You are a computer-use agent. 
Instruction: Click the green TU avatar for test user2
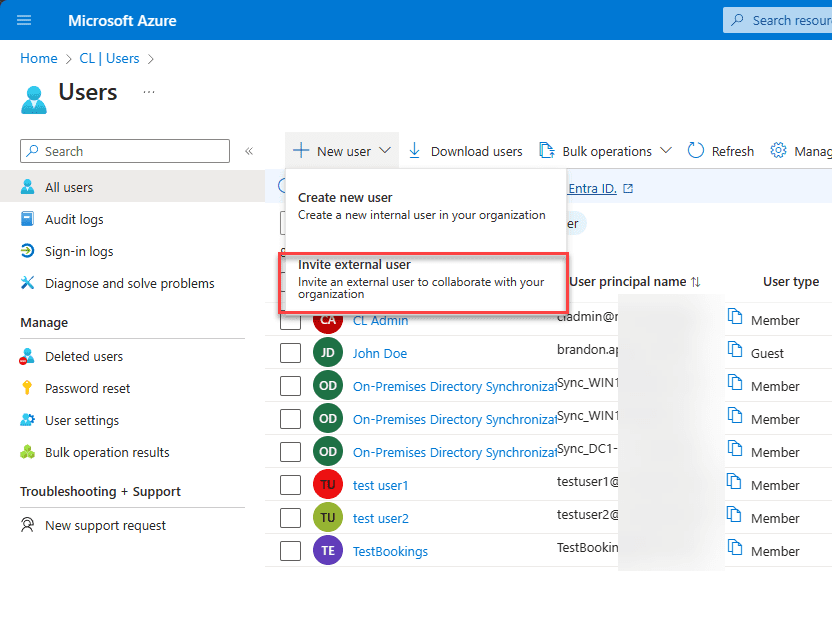click(x=328, y=517)
